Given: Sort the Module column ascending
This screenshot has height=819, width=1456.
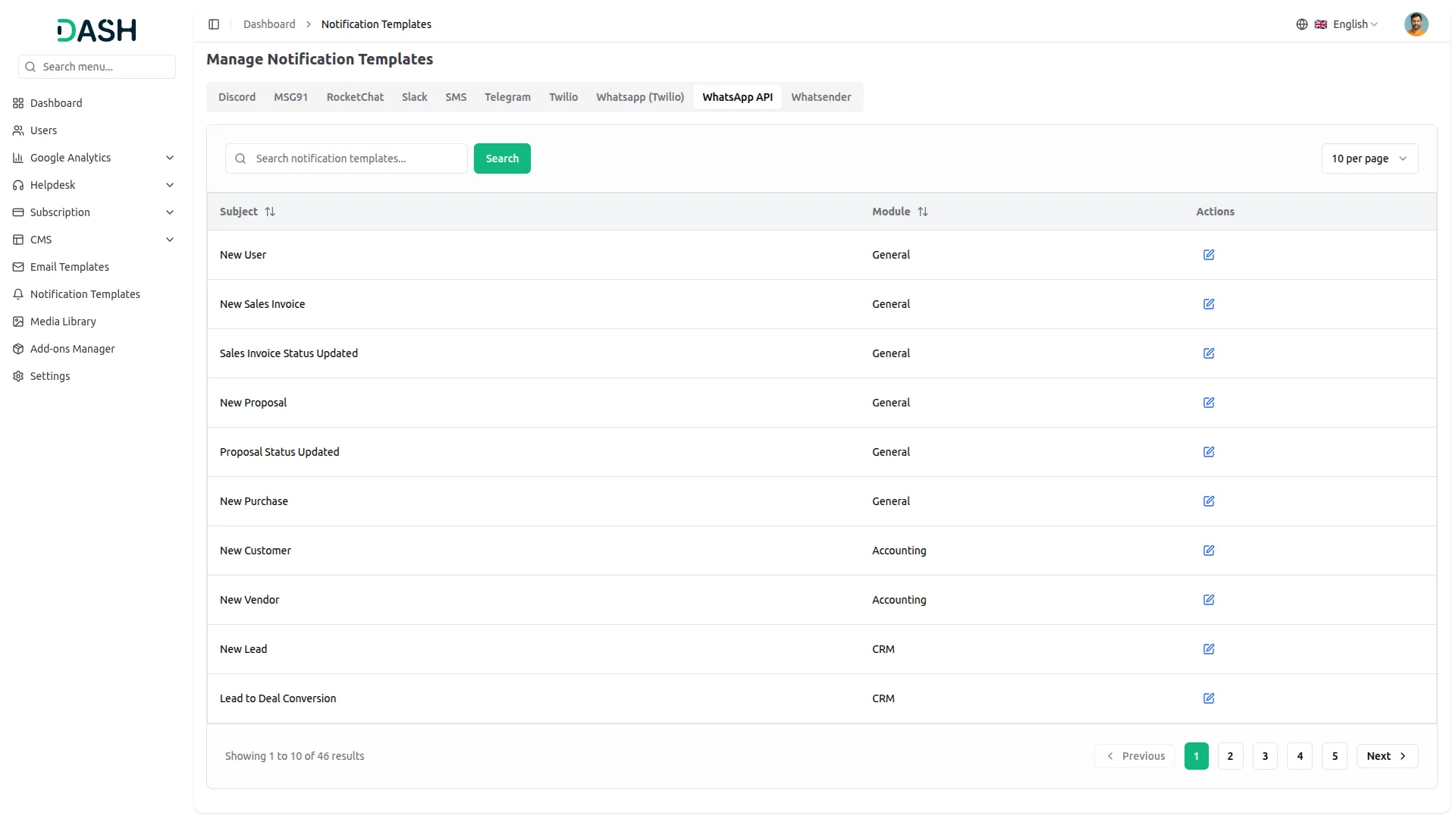Looking at the screenshot, I should pyautogui.click(x=924, y=212).
